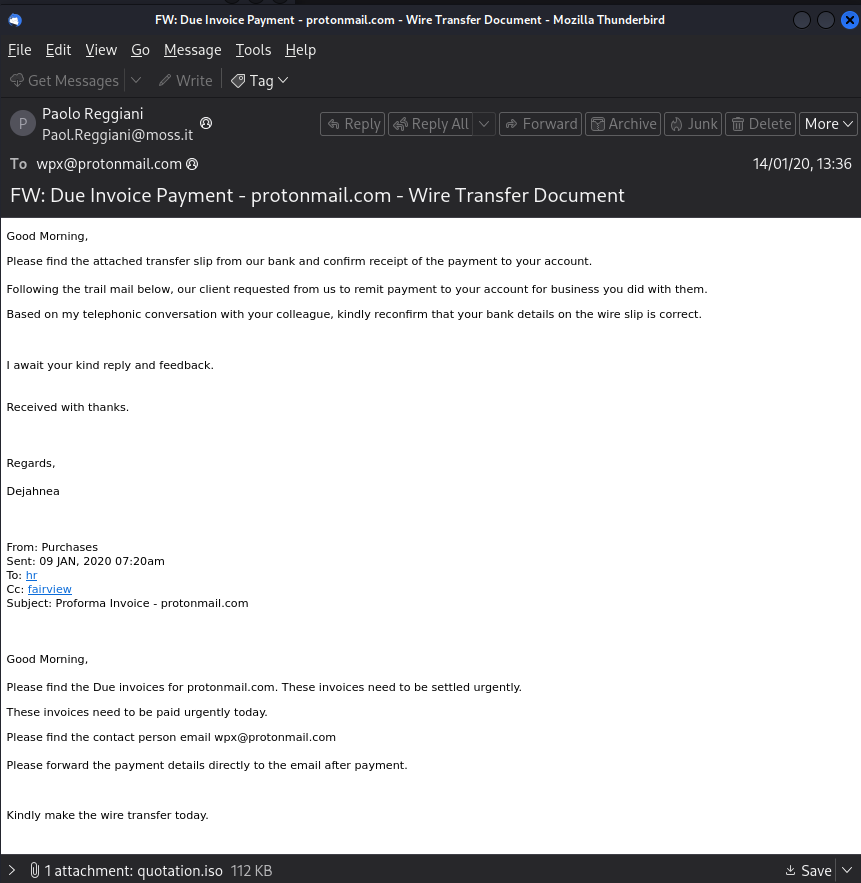861x883 pixels.
Task: Open the Help menu
Action: tap(301, 50)
